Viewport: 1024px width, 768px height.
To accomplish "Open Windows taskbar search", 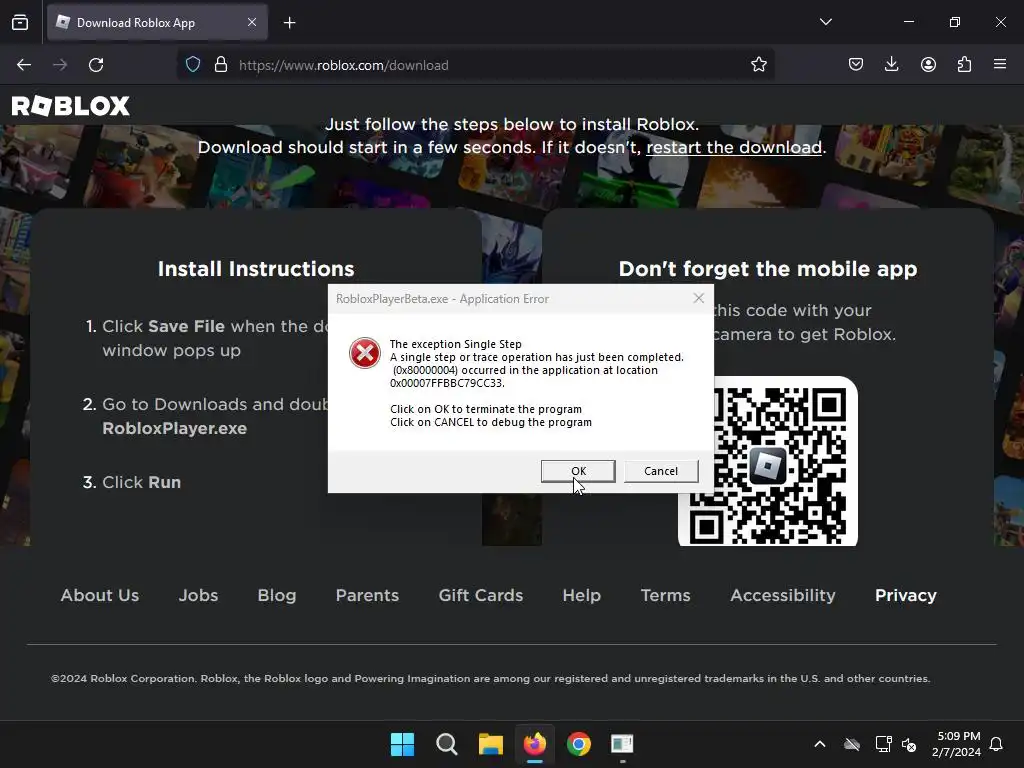I will pos(447,744).
